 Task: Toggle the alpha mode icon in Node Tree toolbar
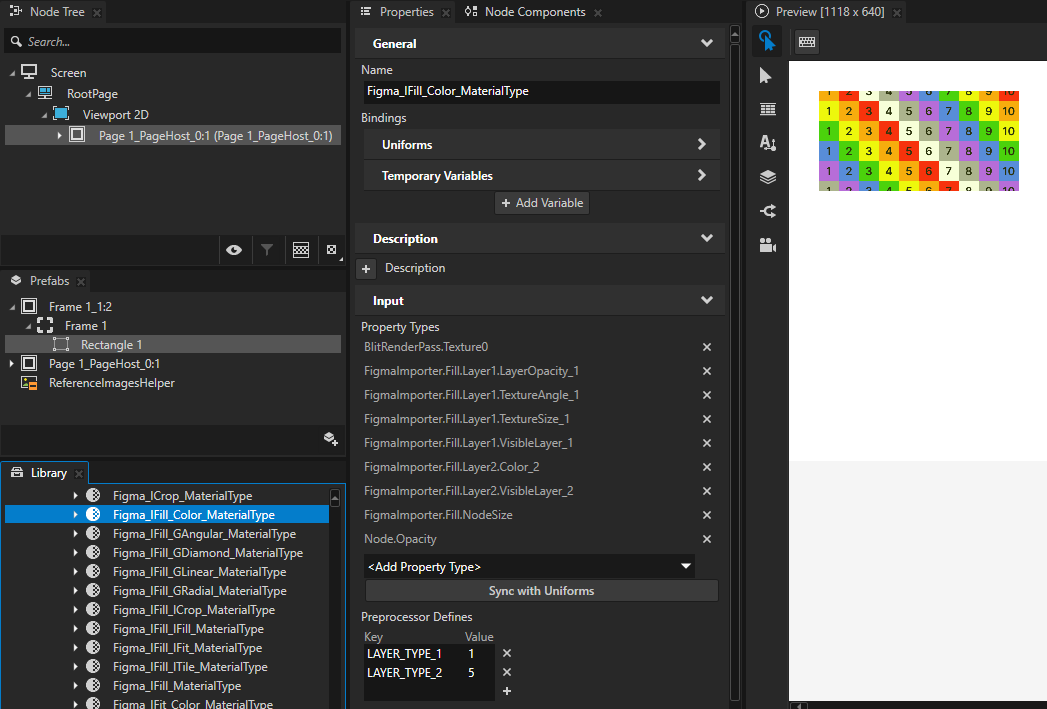point(332,250)
